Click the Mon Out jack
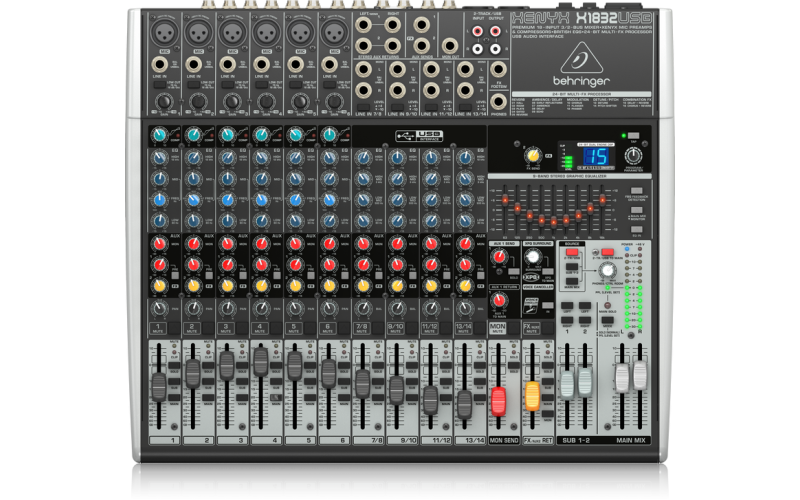 pos(449,46)
